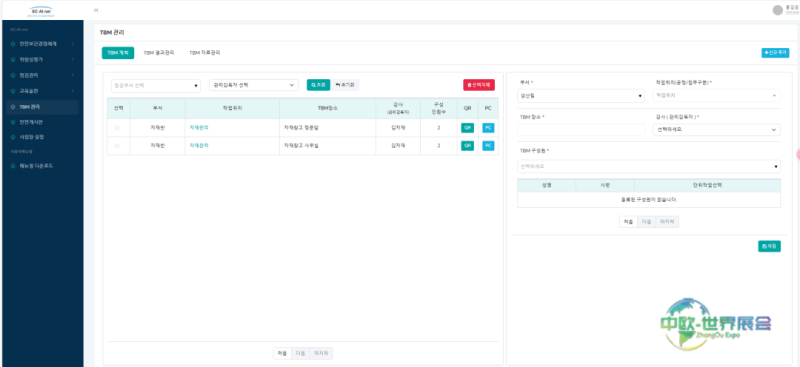
Task: Open the 작업위치 dropdown in the form
Action: click(x=716, y=95)
